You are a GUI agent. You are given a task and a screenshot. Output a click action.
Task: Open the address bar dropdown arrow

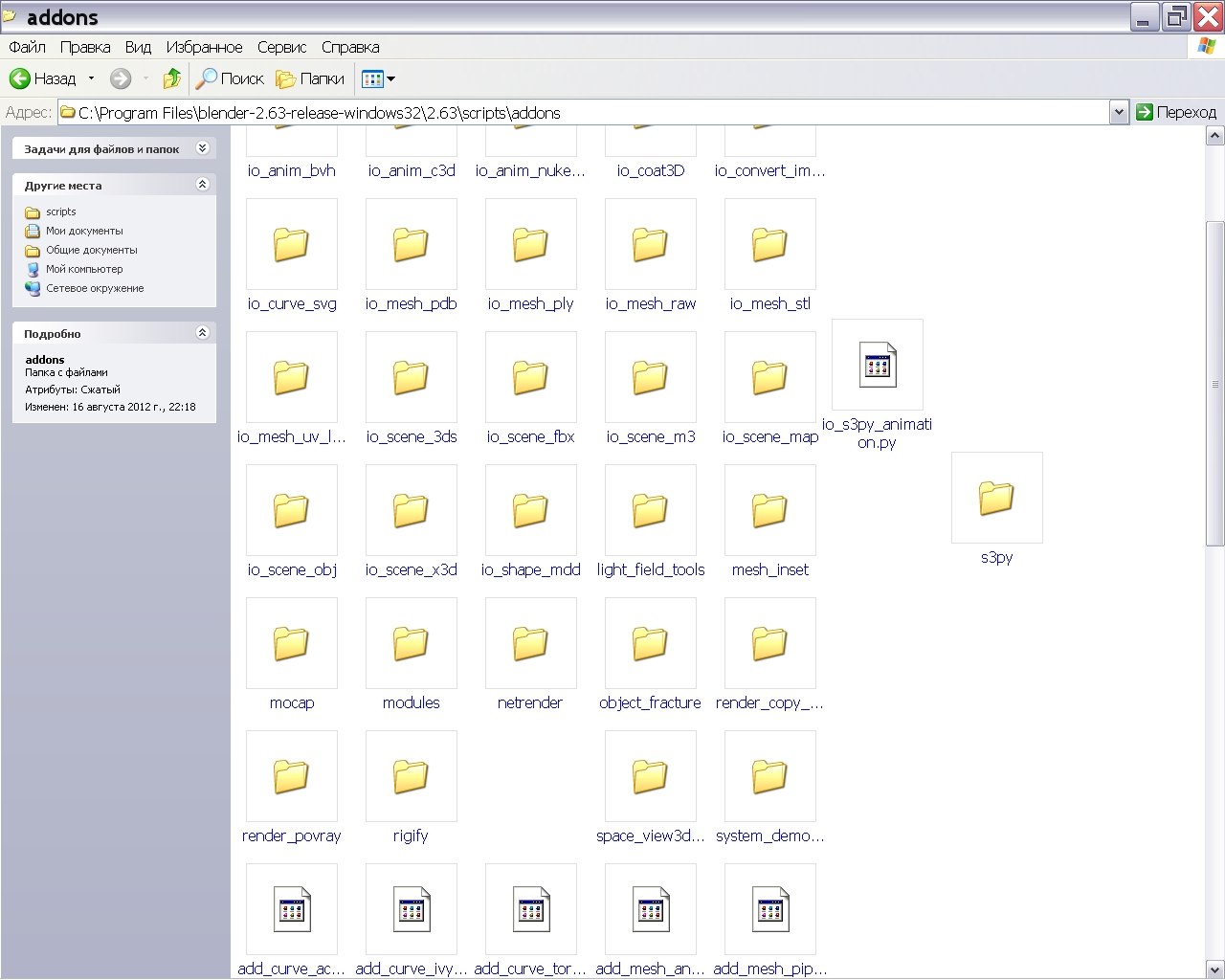tap(1118, 112)
